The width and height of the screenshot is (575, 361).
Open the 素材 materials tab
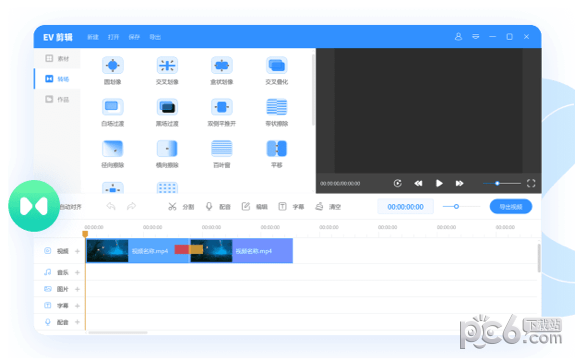pyautogui.click(x=57, y=58)
